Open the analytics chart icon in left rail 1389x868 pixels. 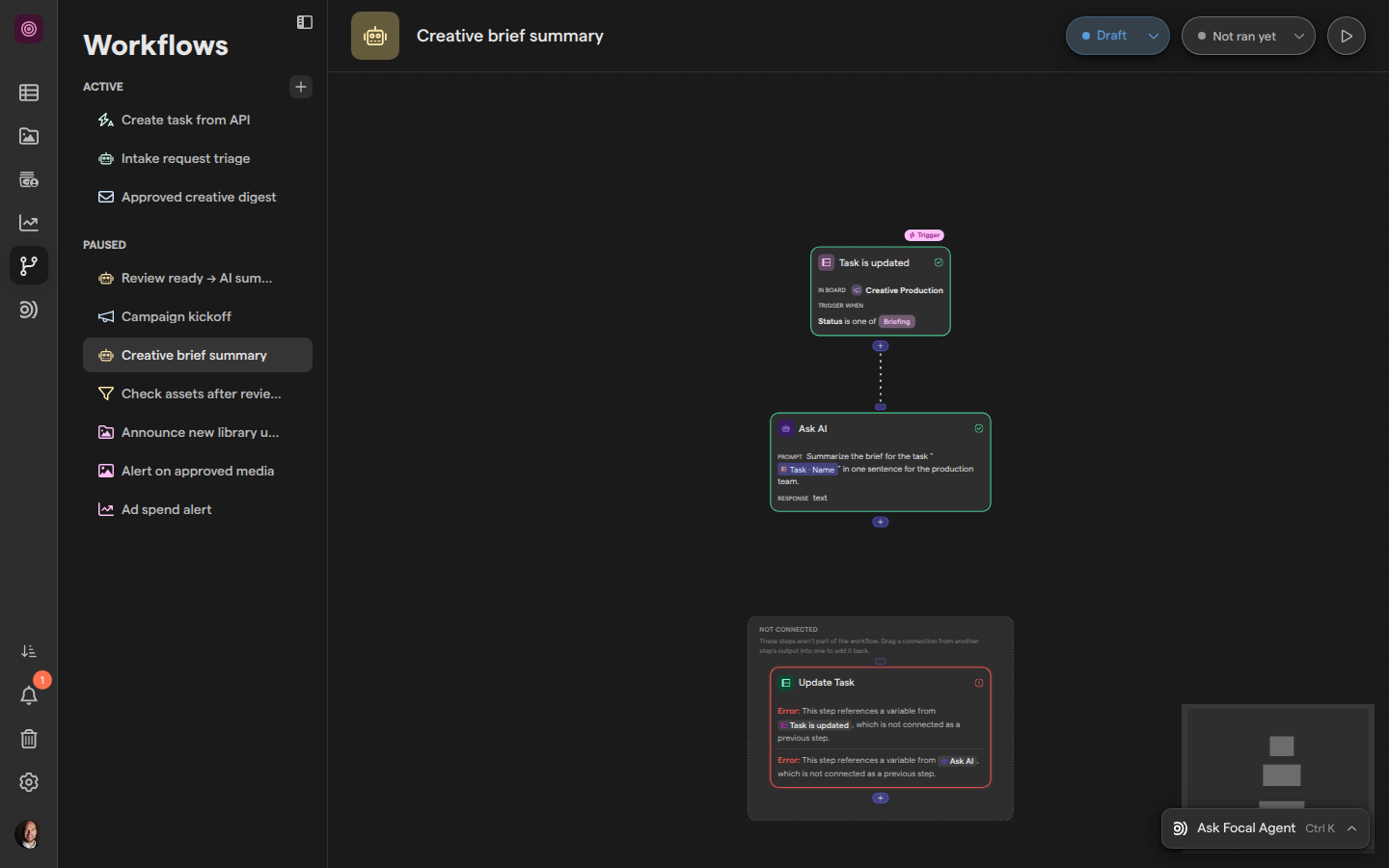[x=29, y=223]
